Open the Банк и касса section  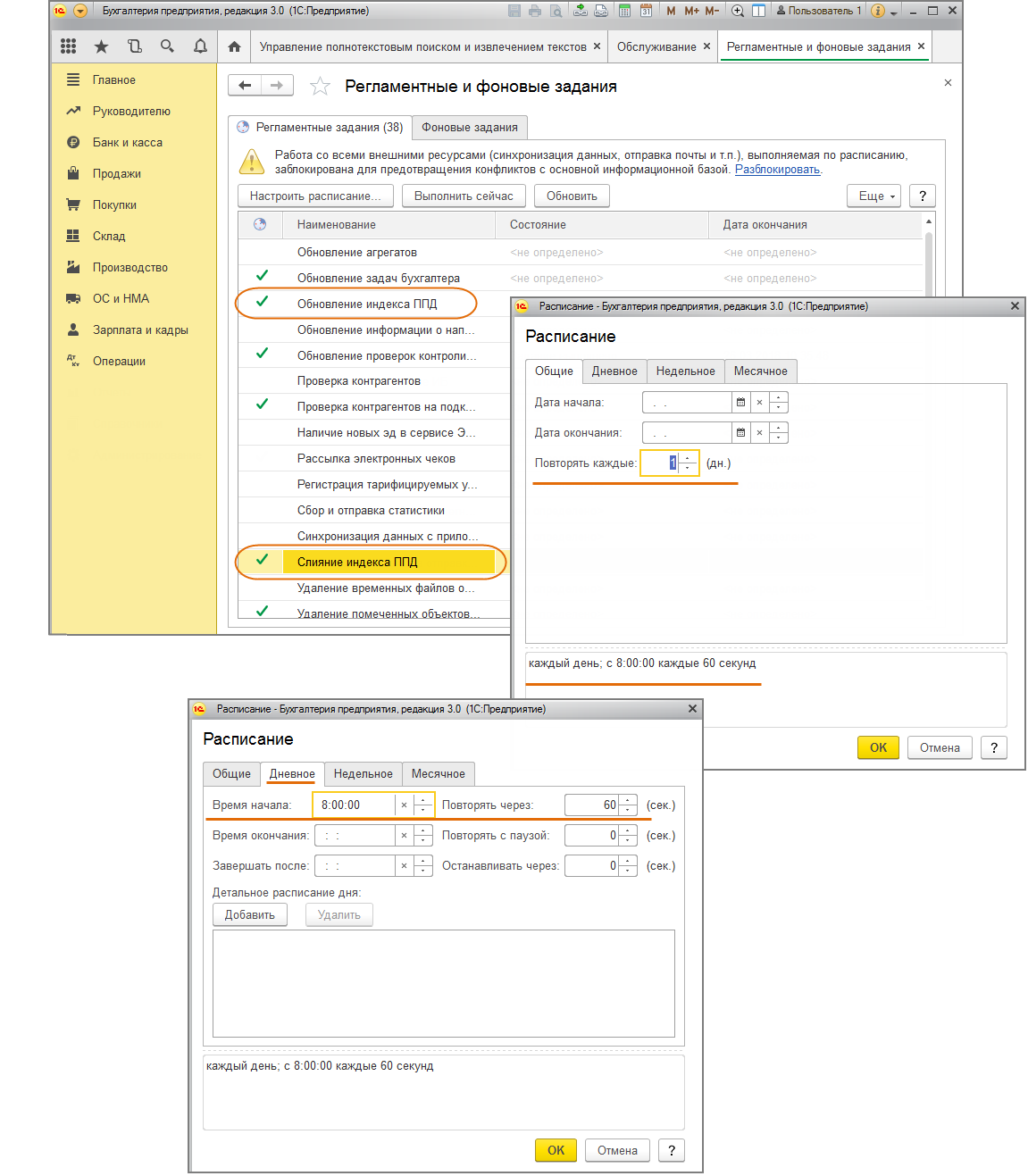tap(128, 142)
